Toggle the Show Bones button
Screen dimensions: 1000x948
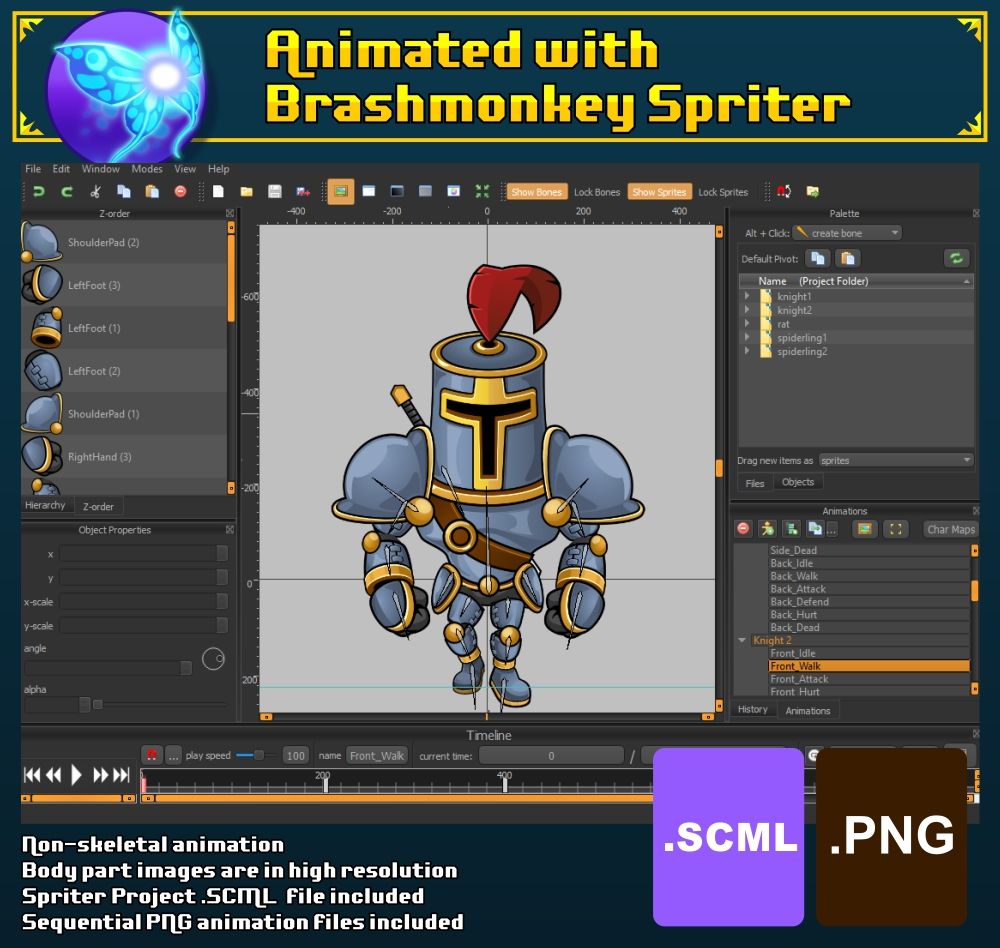pos(536,192)
